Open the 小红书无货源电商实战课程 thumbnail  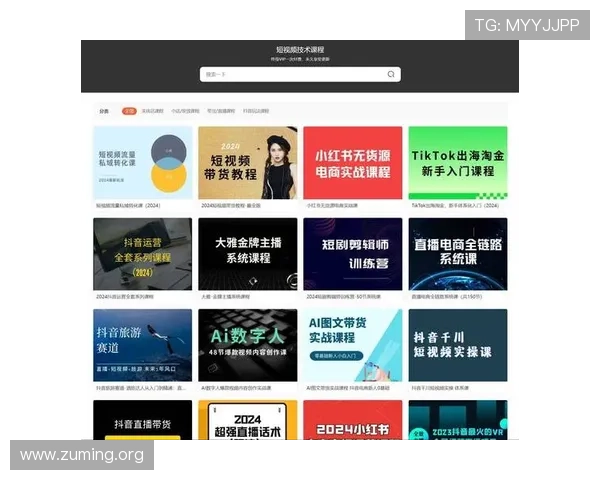click(353, 163)
